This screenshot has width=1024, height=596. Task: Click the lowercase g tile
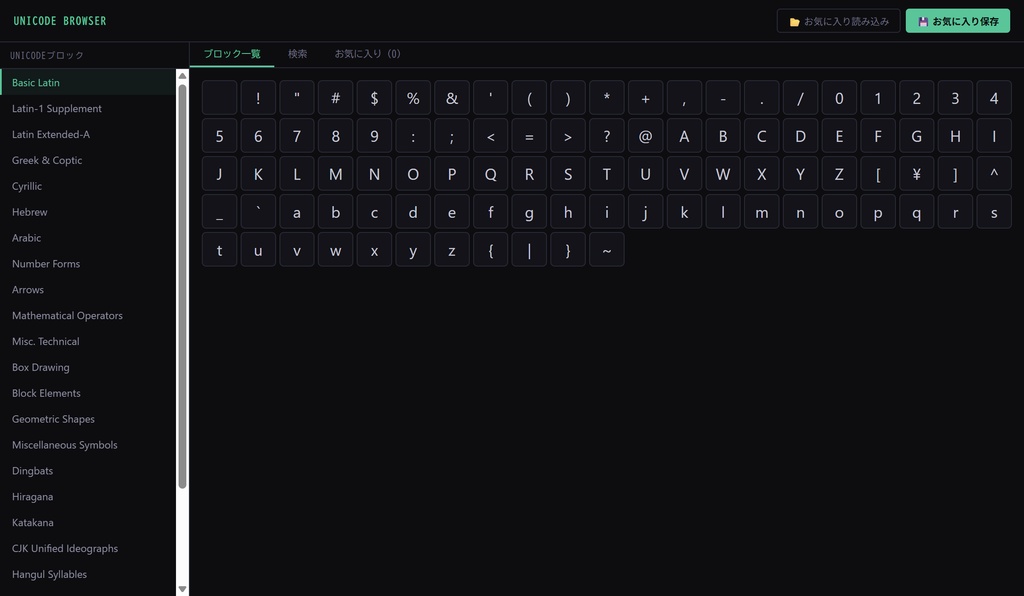click(x=529, y=212)
